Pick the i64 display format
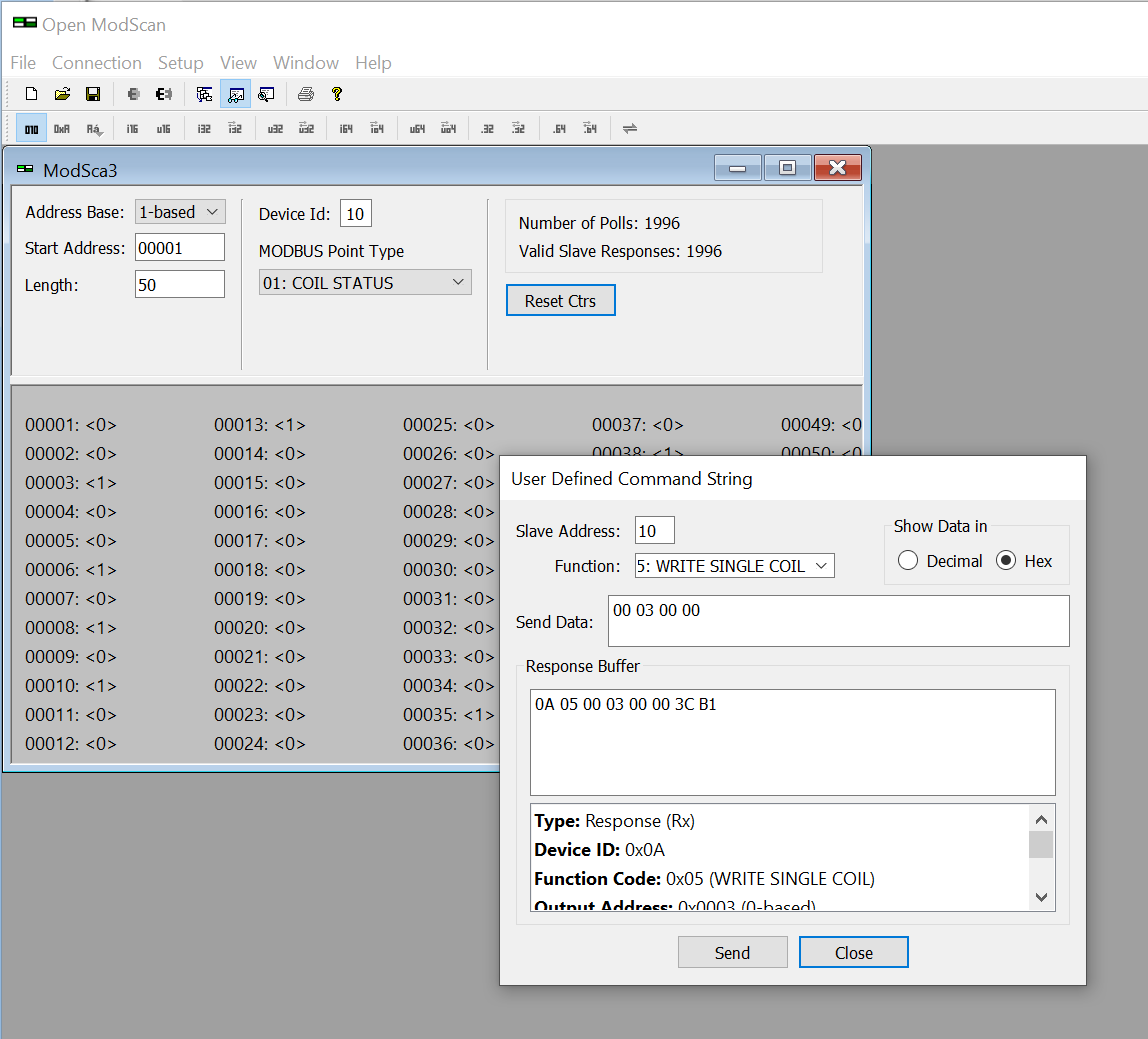The width and height of the screenshot is (1148, 1039). (x=346, y=129)
